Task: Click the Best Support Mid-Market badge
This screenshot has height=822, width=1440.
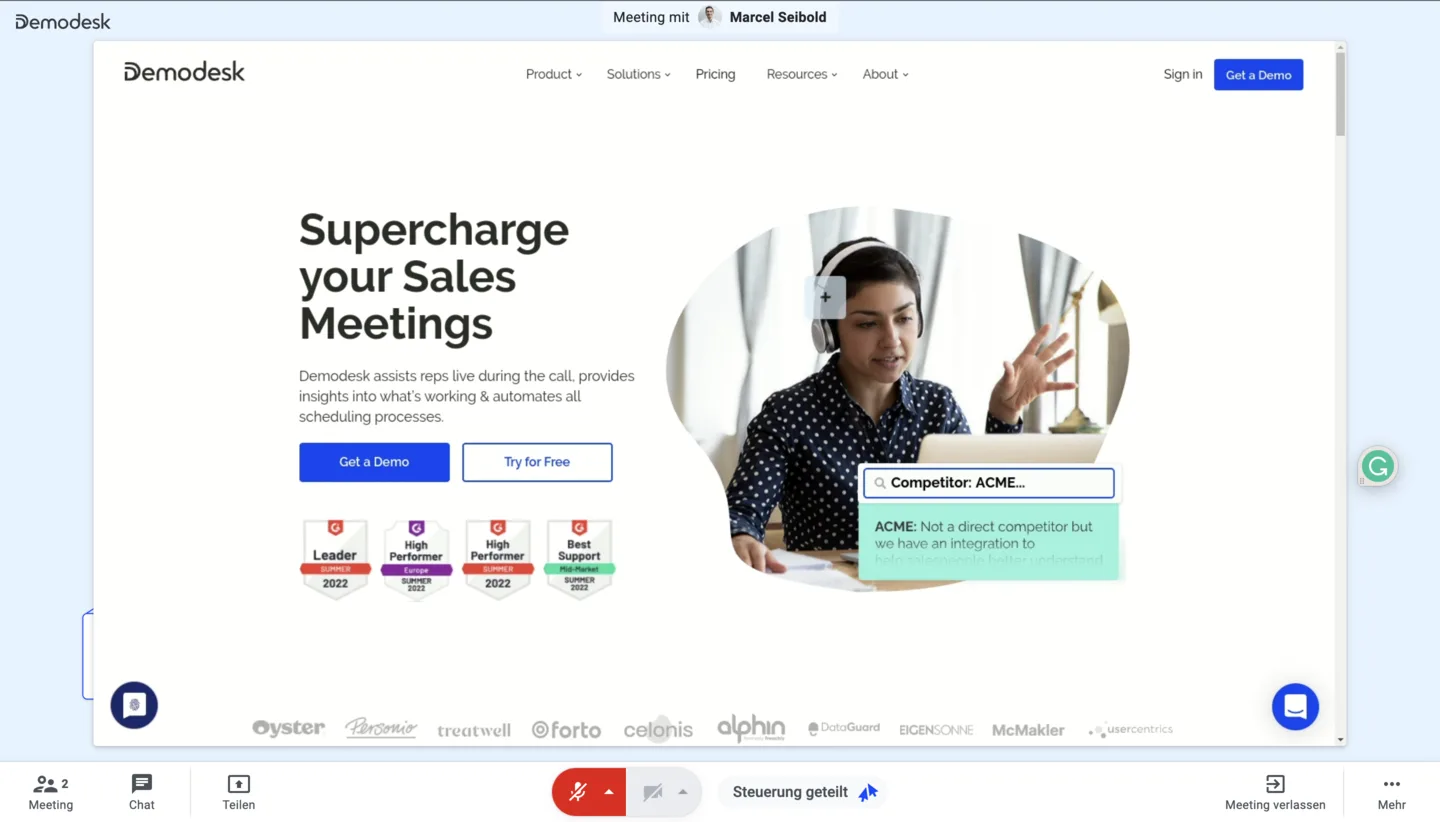Action: point(579,559)
